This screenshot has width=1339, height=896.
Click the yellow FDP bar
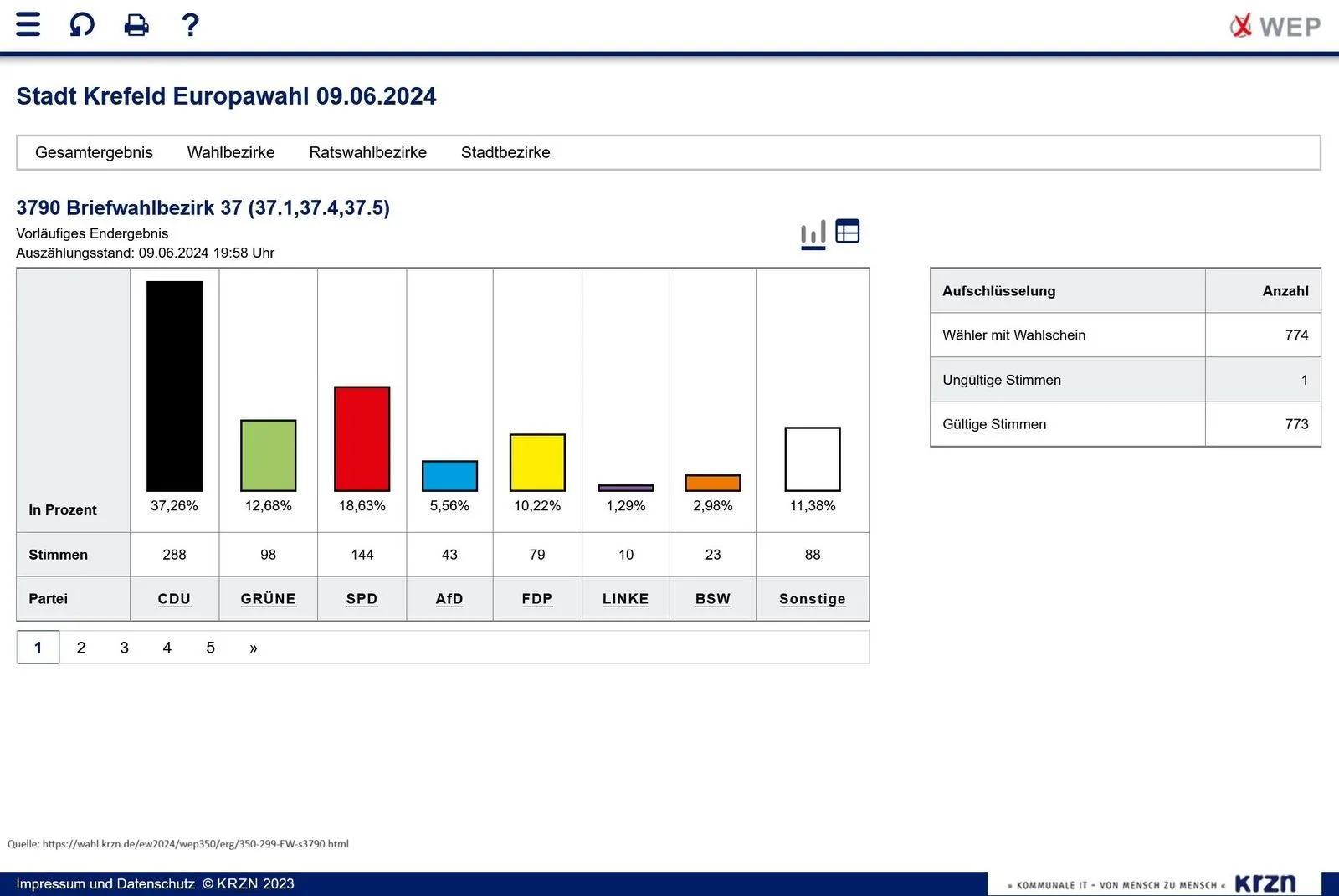point(537,462)
